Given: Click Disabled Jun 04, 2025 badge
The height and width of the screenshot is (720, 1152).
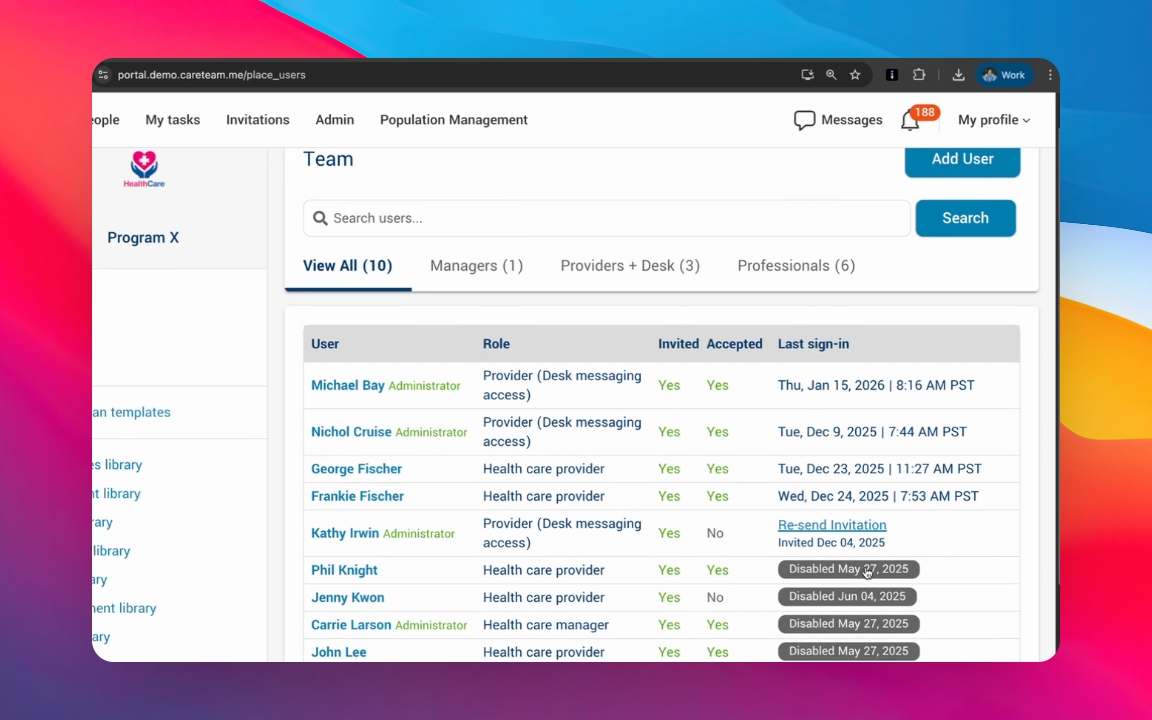Looking at the screenshot, I should coord(847,597).
